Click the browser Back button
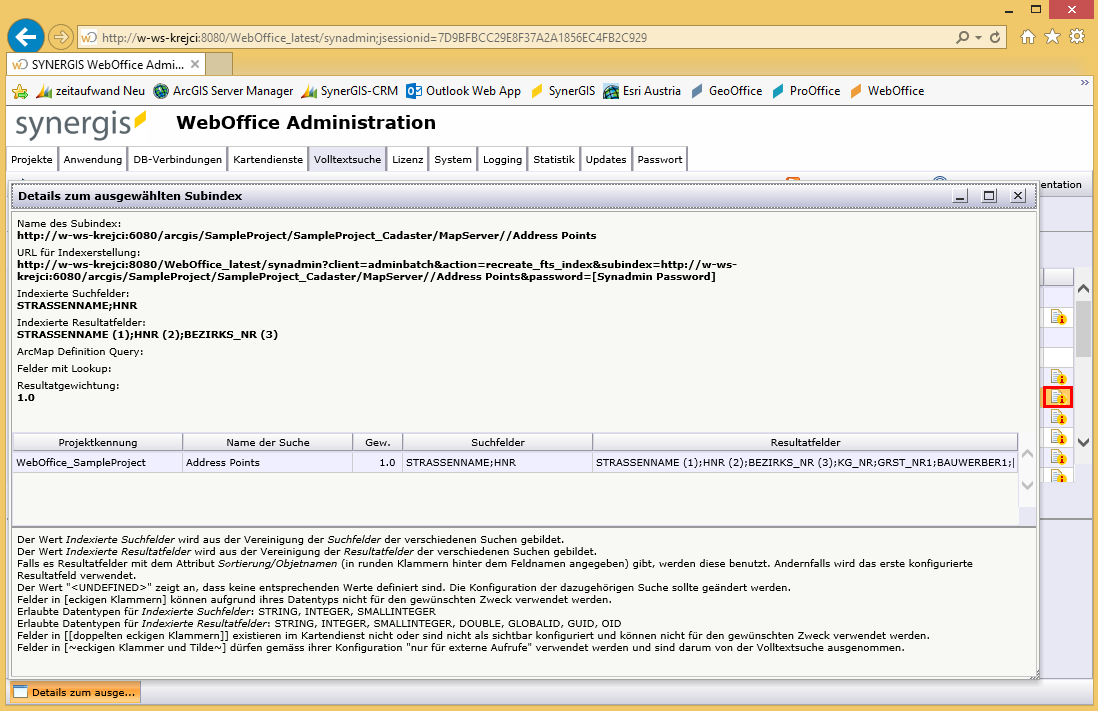Viewport: 1098px width, 711px height. tap(25, 35)
